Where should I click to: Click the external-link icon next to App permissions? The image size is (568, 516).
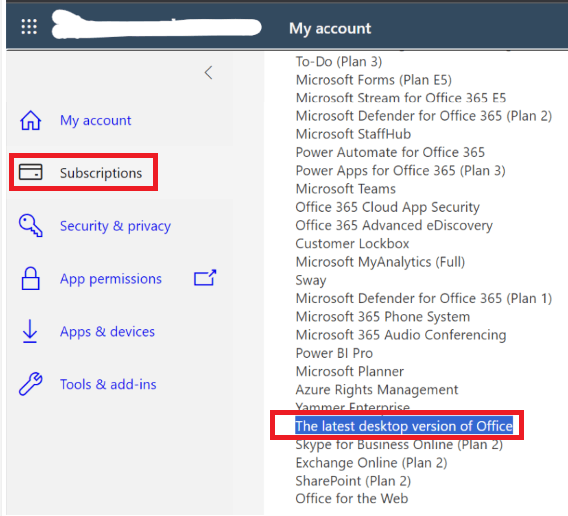[205, 278]
